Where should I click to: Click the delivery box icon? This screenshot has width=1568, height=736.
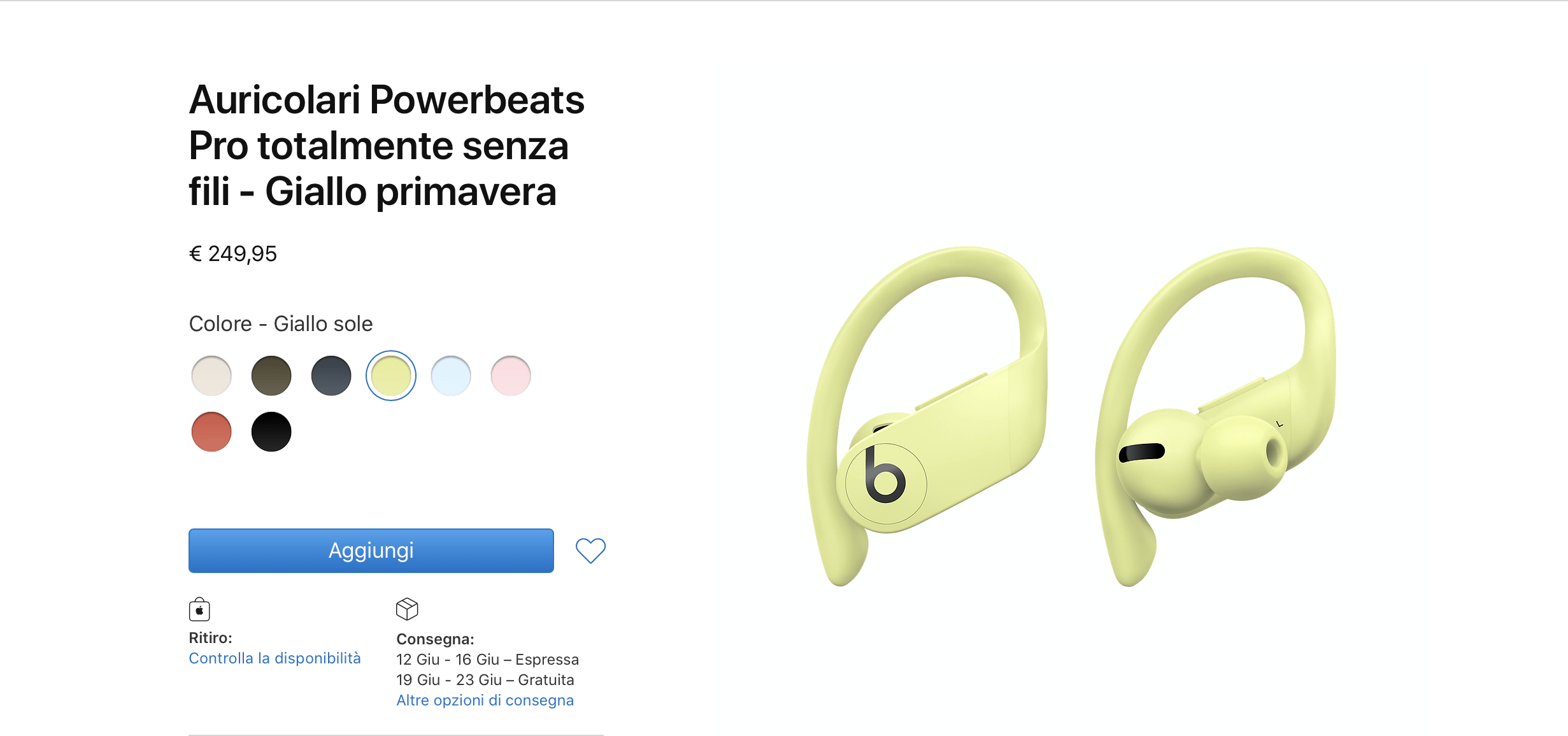coord(407,609)
